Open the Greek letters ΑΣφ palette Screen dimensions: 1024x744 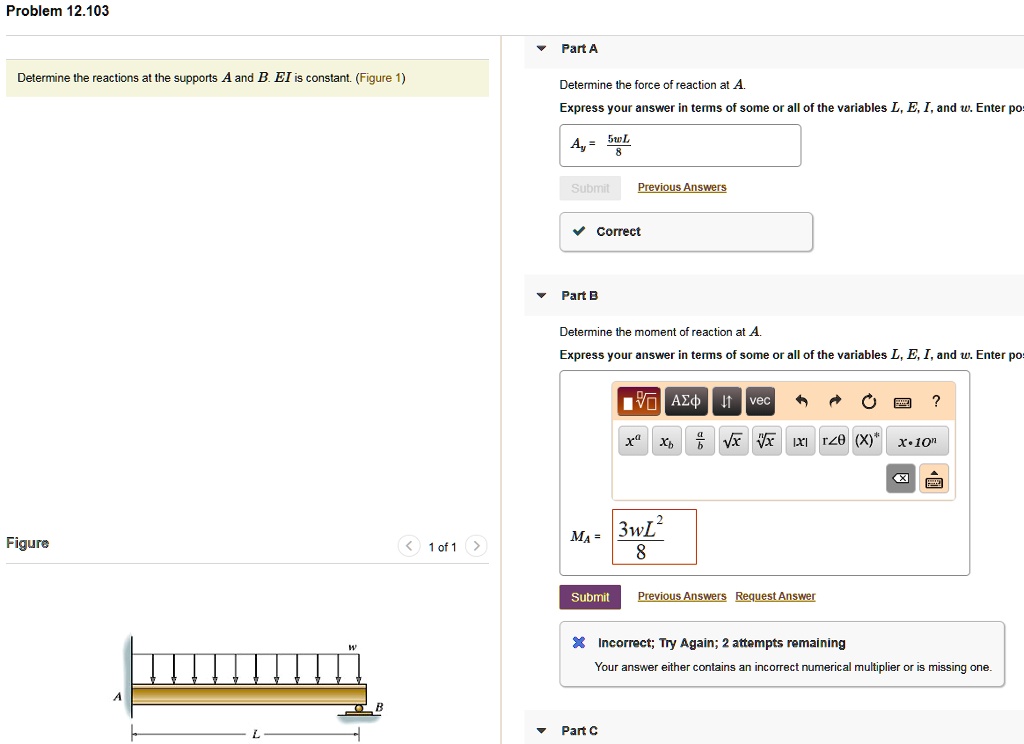[x=685, y=400]
